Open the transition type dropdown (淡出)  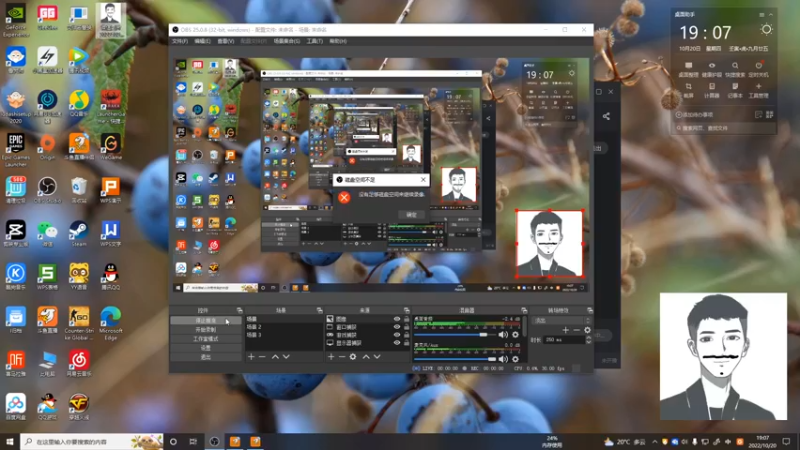pyautogui.click(x=561, y=320)
